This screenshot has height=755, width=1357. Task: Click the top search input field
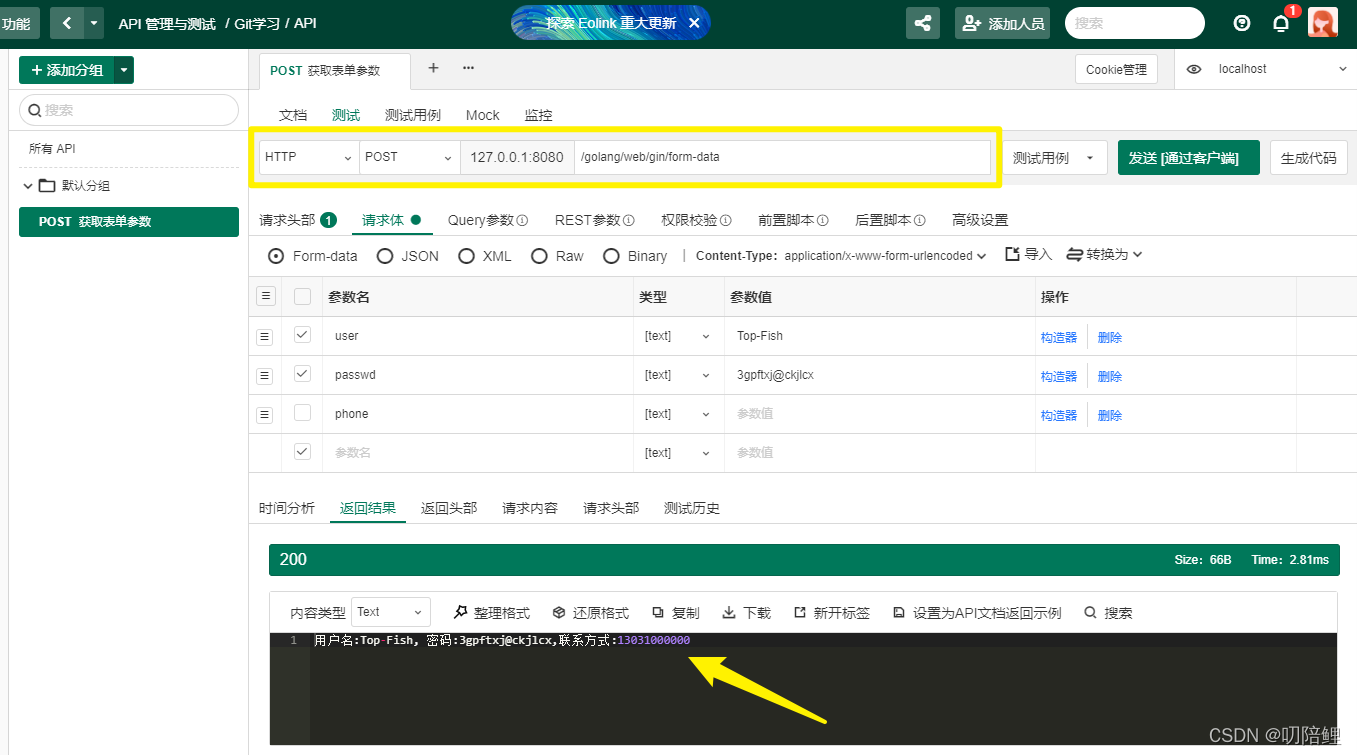click(x=1135, y=23)
